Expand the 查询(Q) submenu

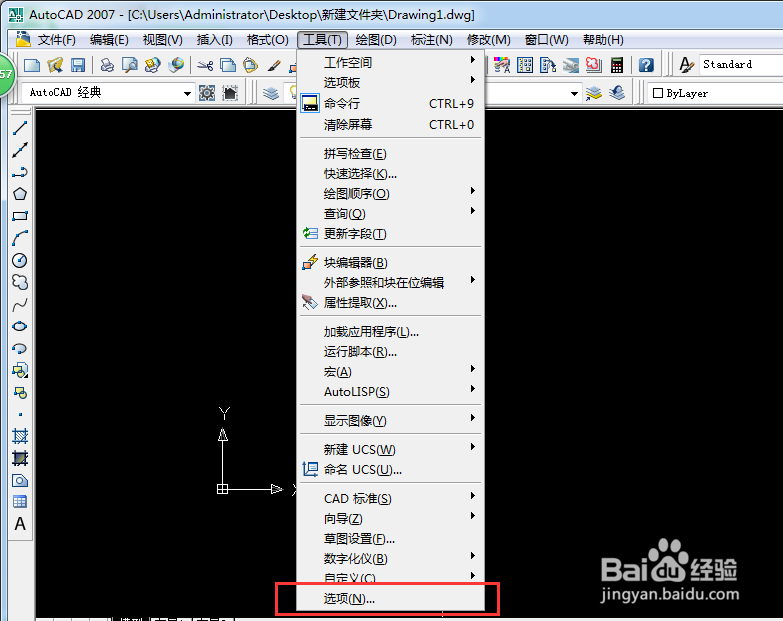click(390, 214)
